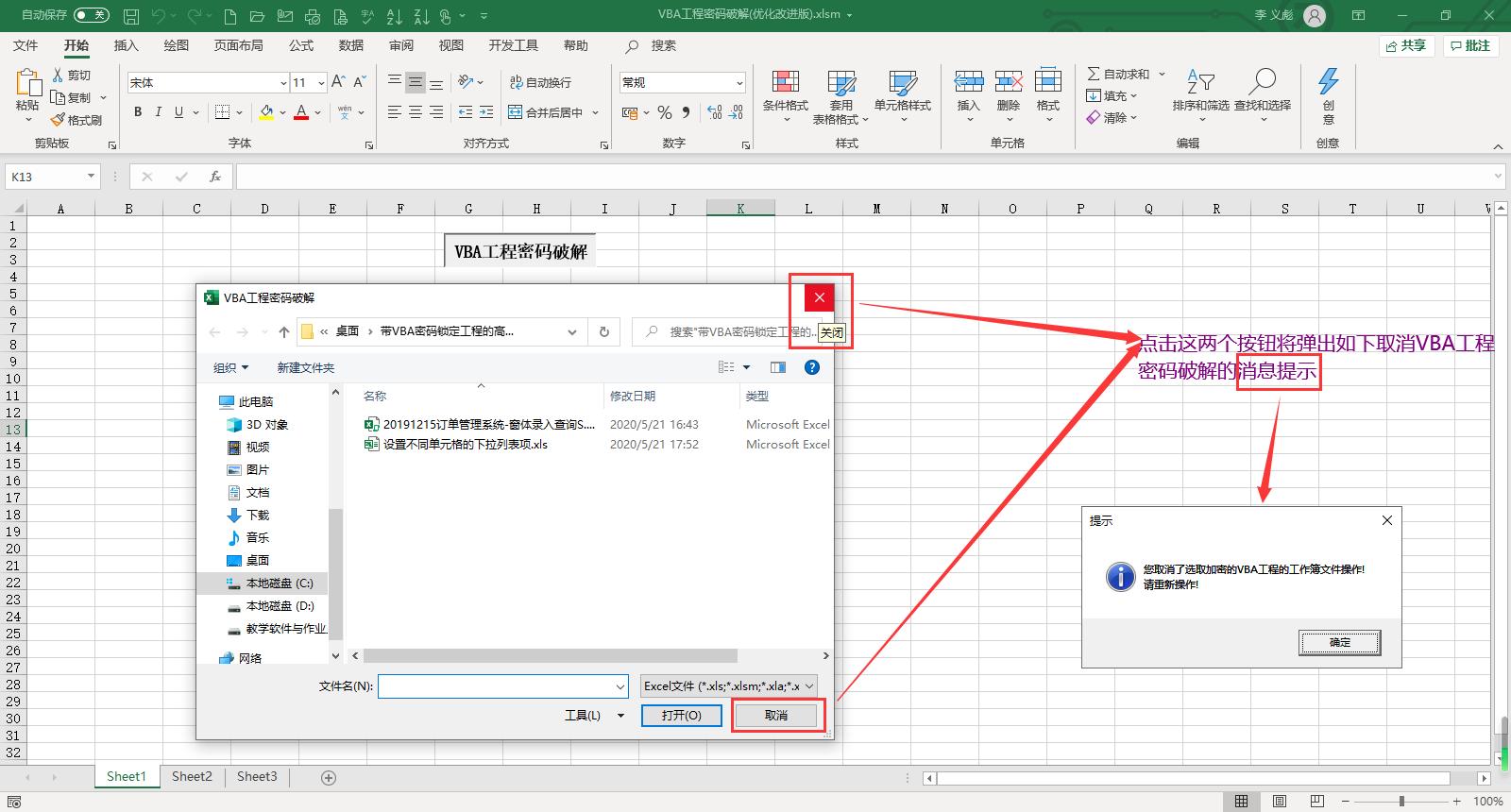Open the File (文件) tab
The width and height of the screenshot is (1511, 812).
(25, 45)
